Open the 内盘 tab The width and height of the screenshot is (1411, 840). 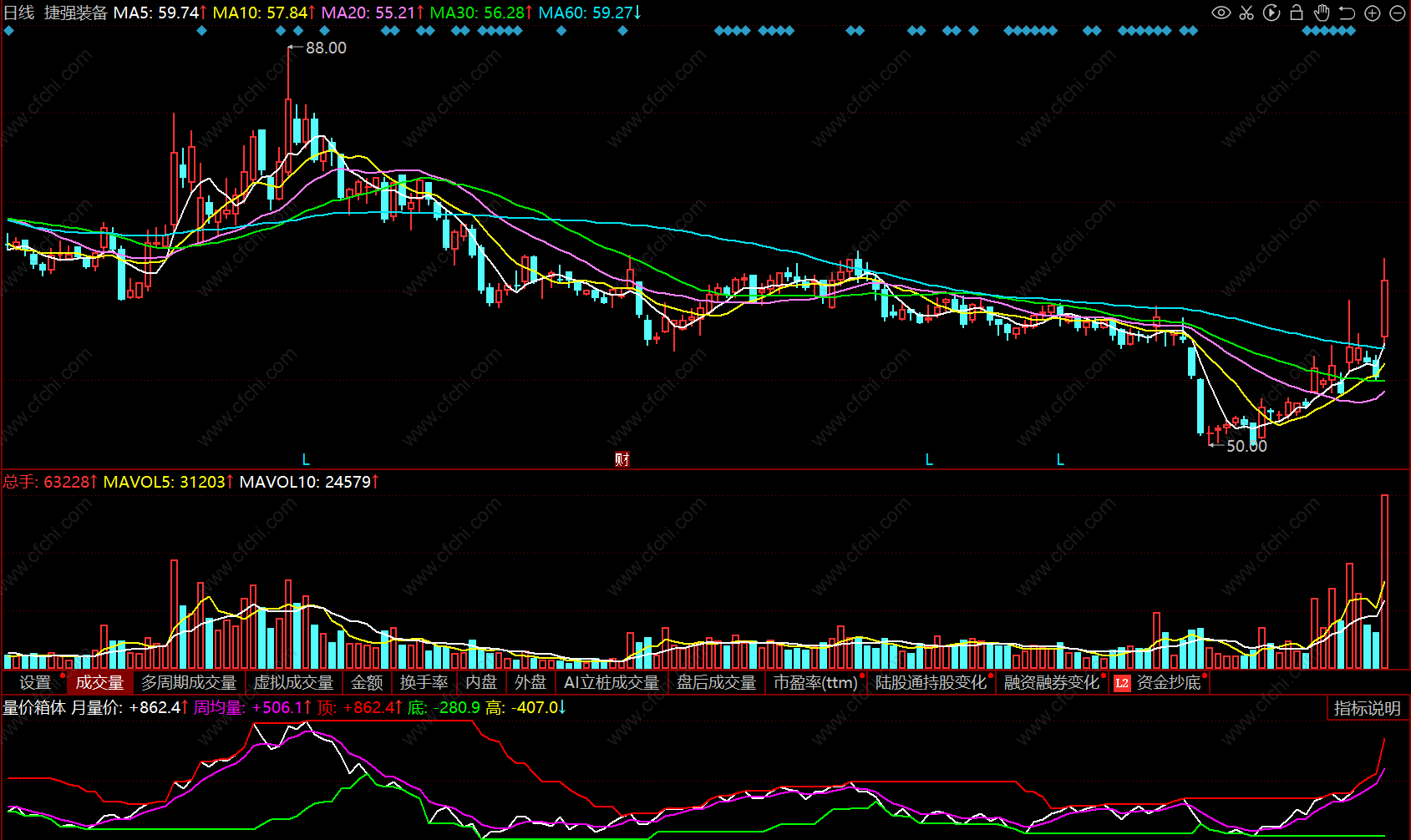click(x=481, y=683)
